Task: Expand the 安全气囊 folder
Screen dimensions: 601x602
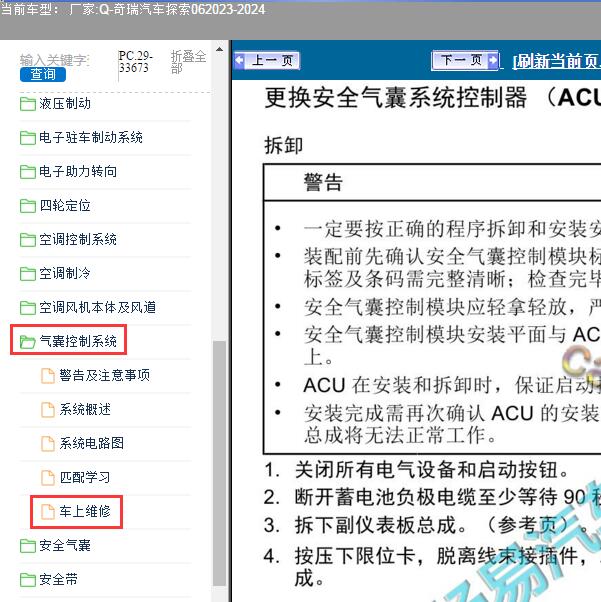Action: pos(65,545)
